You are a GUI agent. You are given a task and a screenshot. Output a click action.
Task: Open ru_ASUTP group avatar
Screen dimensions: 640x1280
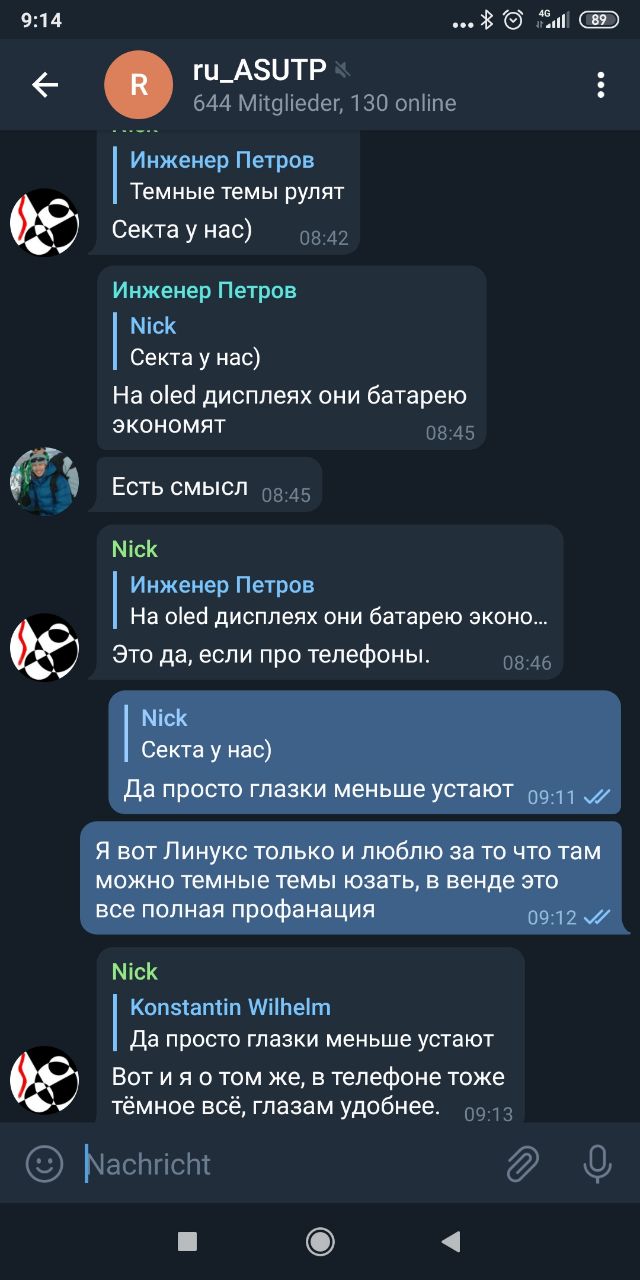pyautogui.click(x=139, y=85)
